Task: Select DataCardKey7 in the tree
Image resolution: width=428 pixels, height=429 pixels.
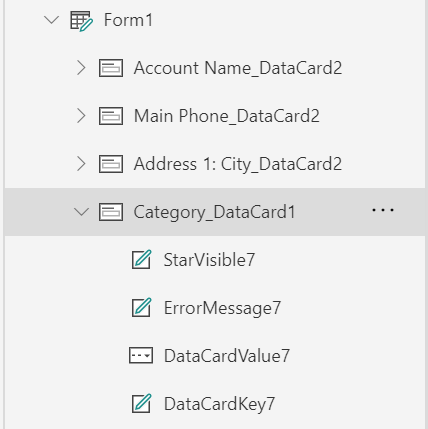Action: (219, 404)
